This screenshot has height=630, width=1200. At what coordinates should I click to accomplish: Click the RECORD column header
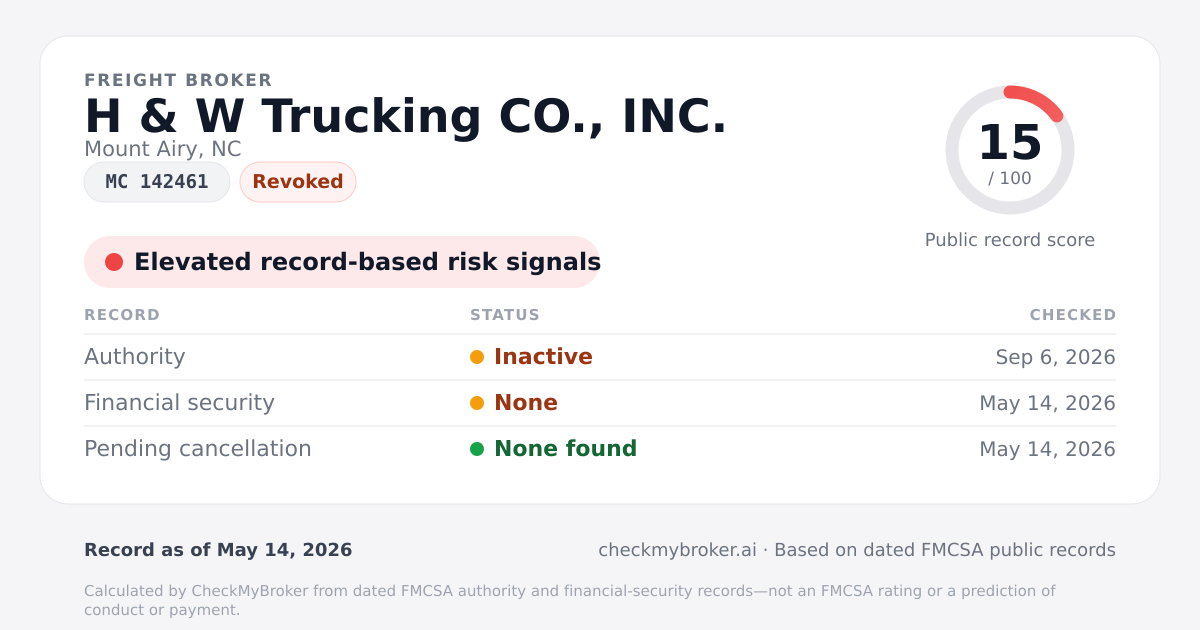click(122, 315)
